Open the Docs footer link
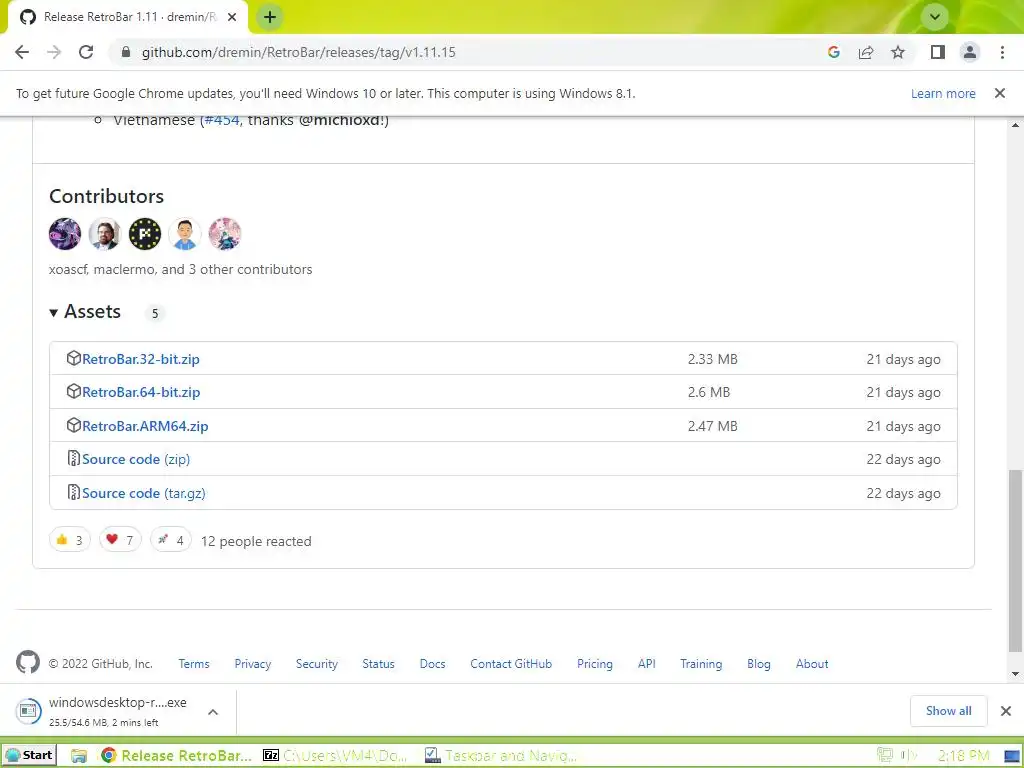1024x768 pixels. tap(432, 664)
